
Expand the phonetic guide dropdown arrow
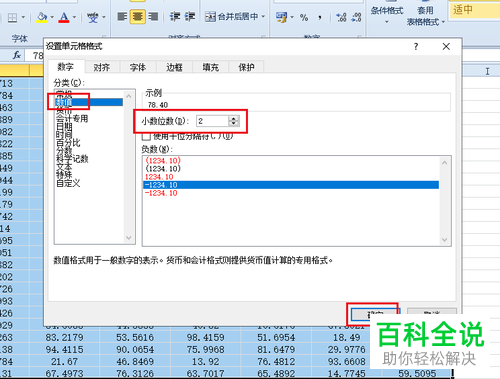104,17
